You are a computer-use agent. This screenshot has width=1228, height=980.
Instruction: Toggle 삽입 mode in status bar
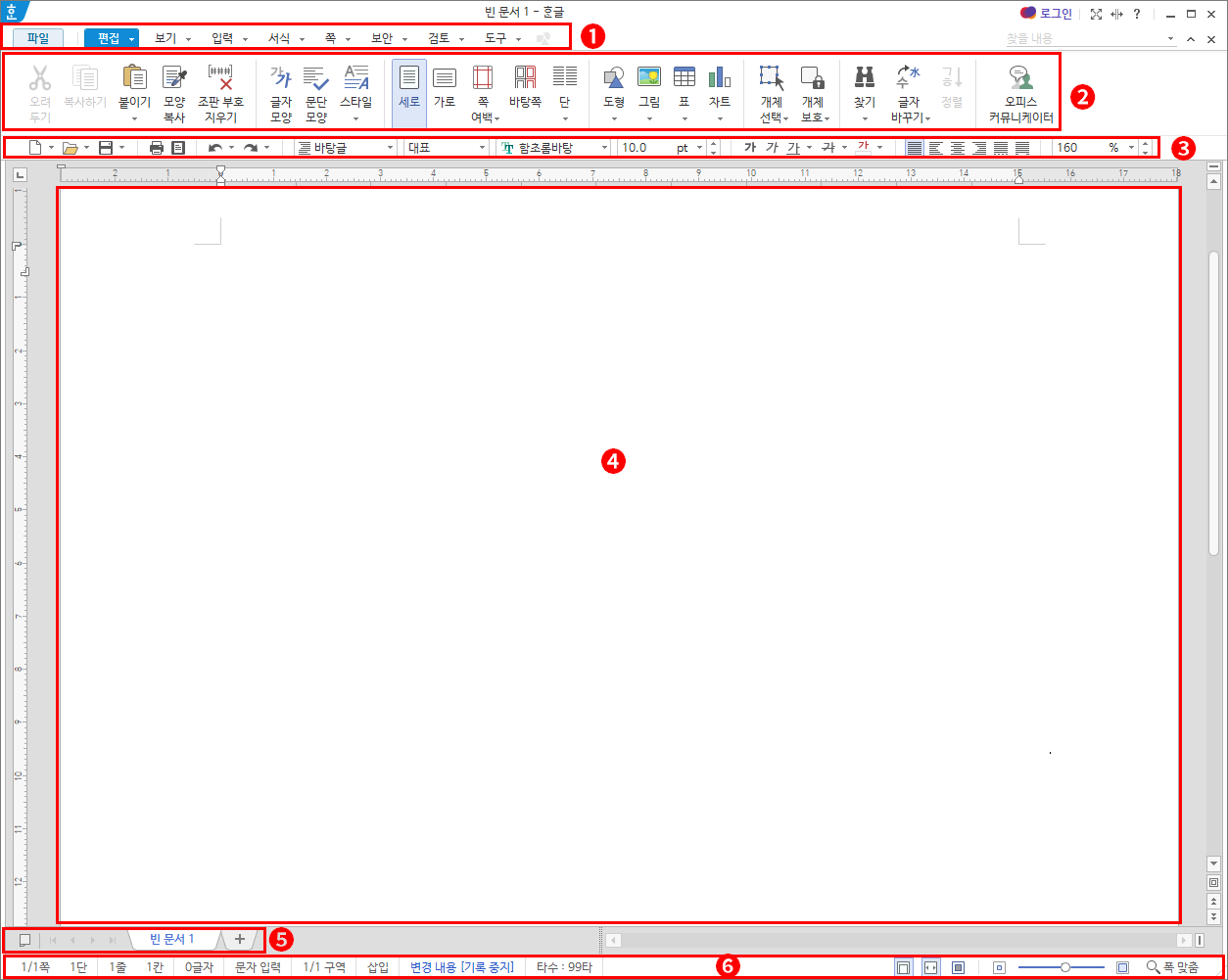point(378,967)
